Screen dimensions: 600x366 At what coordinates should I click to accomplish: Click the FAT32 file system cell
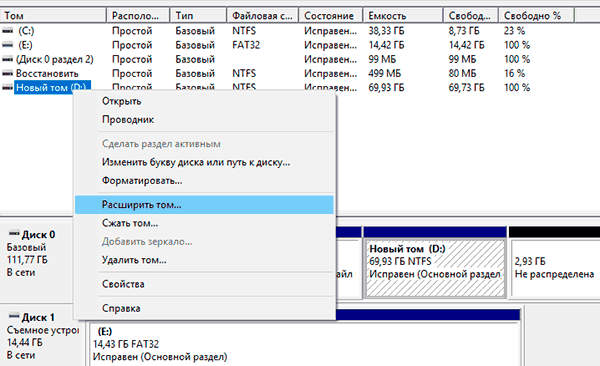tap(246, 45)
